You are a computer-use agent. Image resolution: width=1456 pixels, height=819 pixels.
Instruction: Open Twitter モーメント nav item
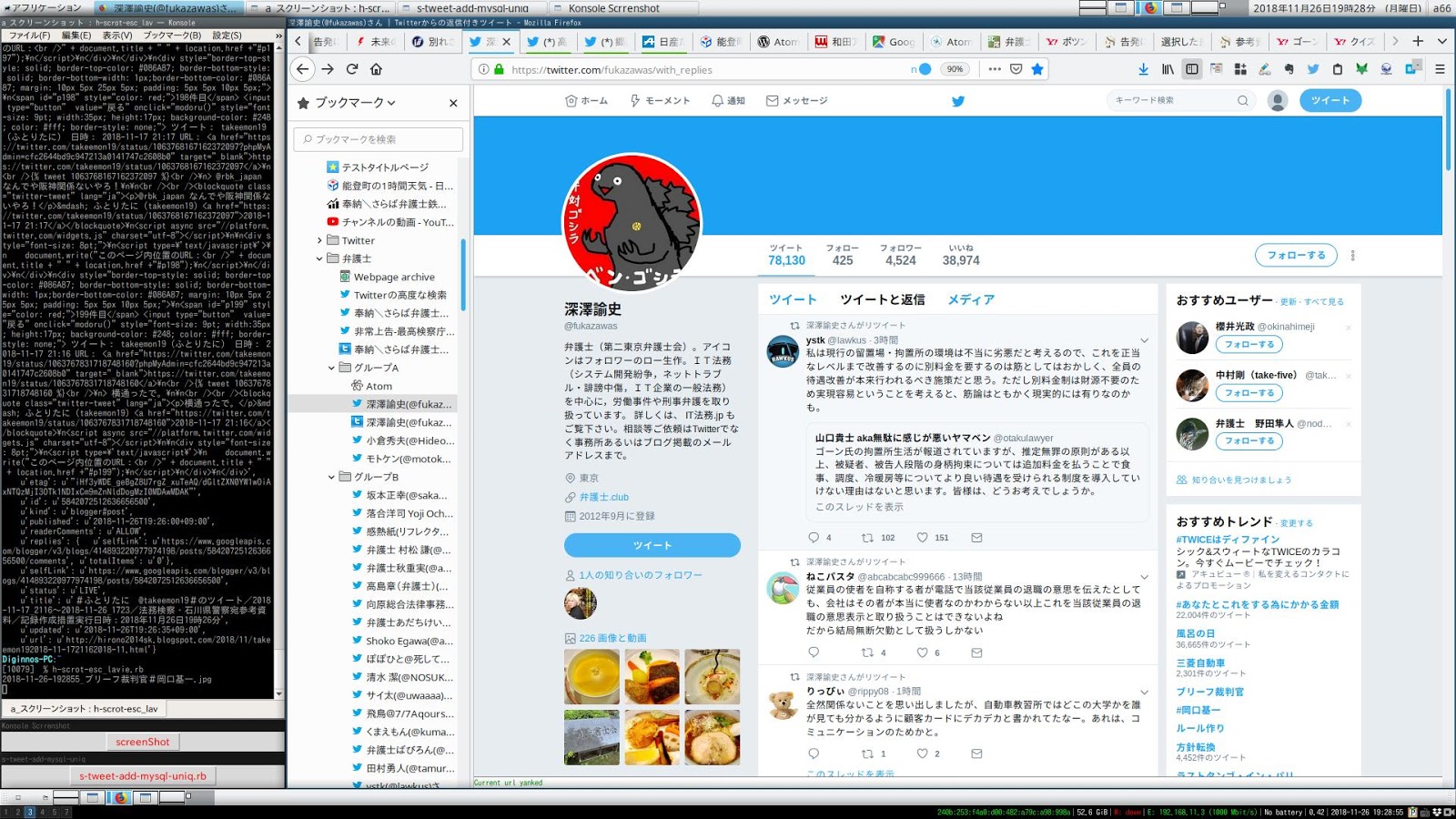tap(660, 101)
